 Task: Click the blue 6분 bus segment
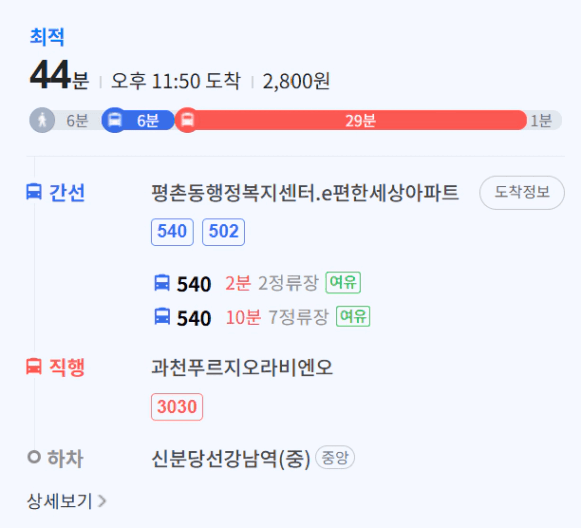(x=138, y=120)
